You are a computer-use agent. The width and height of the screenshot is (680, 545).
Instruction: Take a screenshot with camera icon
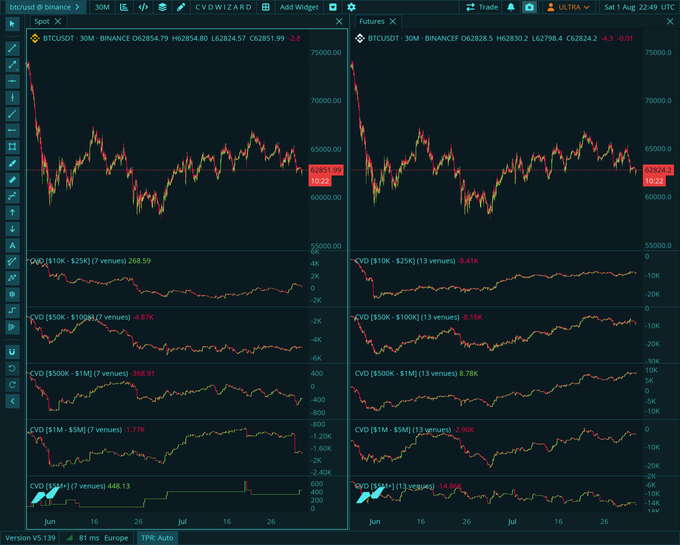(x=529, y=7)
